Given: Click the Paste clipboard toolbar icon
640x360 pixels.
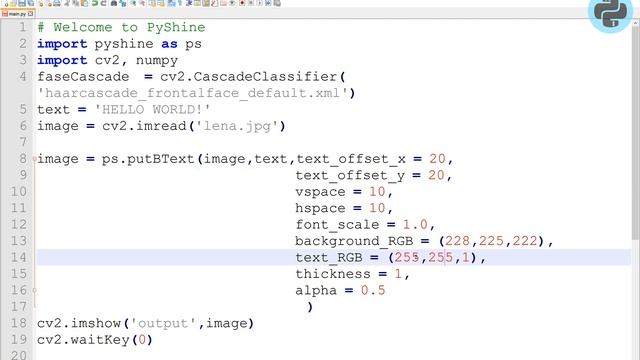Looking at the screenshot, I should [x=84, y=3].
